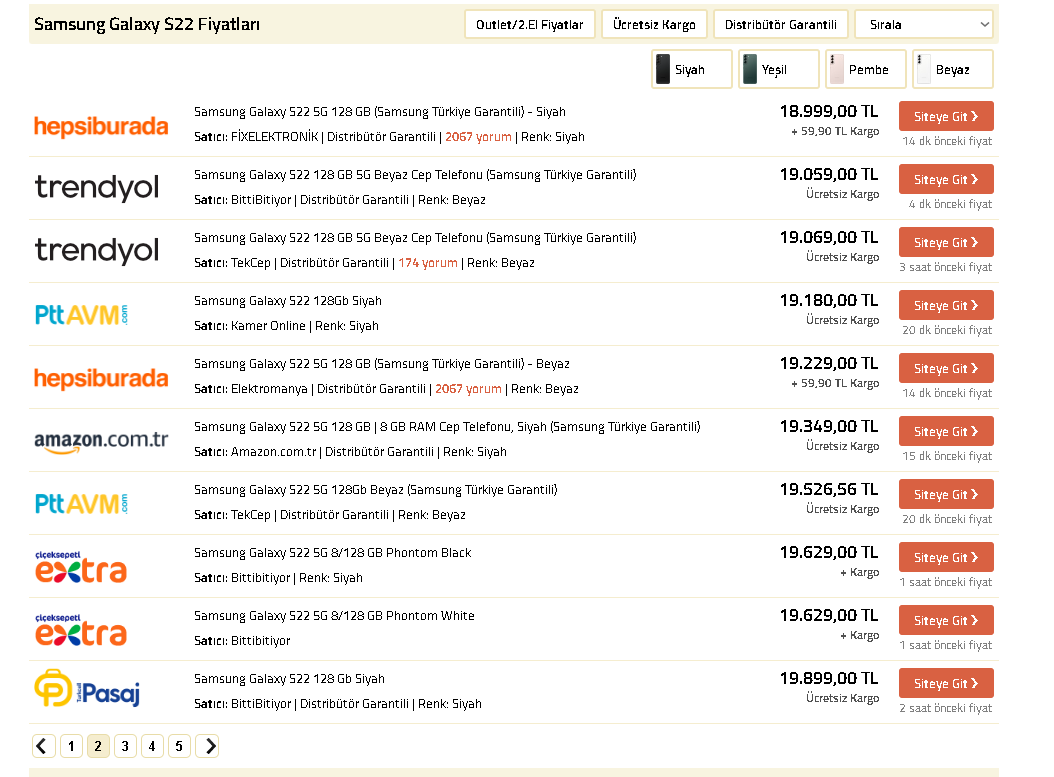
Task: Toggle the Distribütör Garantili filter
Action: click(780, 25)
